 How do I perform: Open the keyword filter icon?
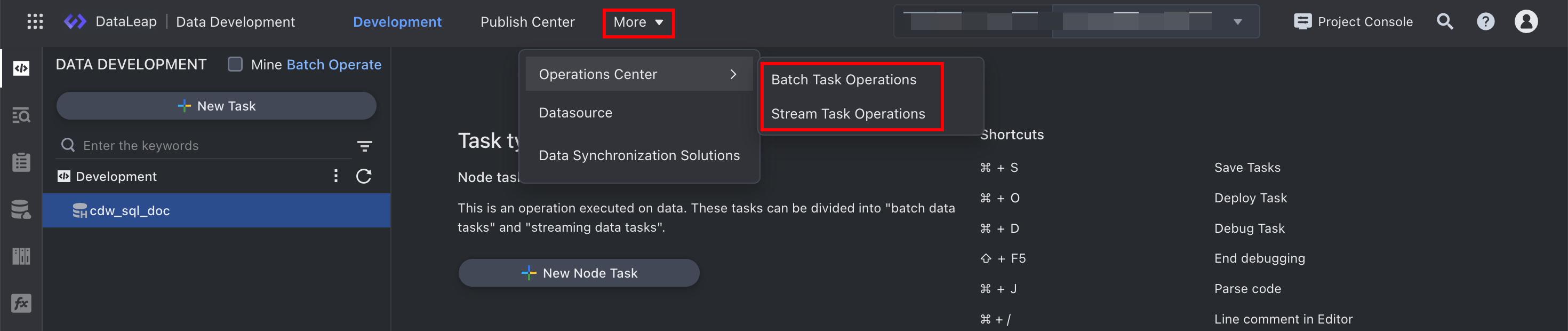[364, 146]
